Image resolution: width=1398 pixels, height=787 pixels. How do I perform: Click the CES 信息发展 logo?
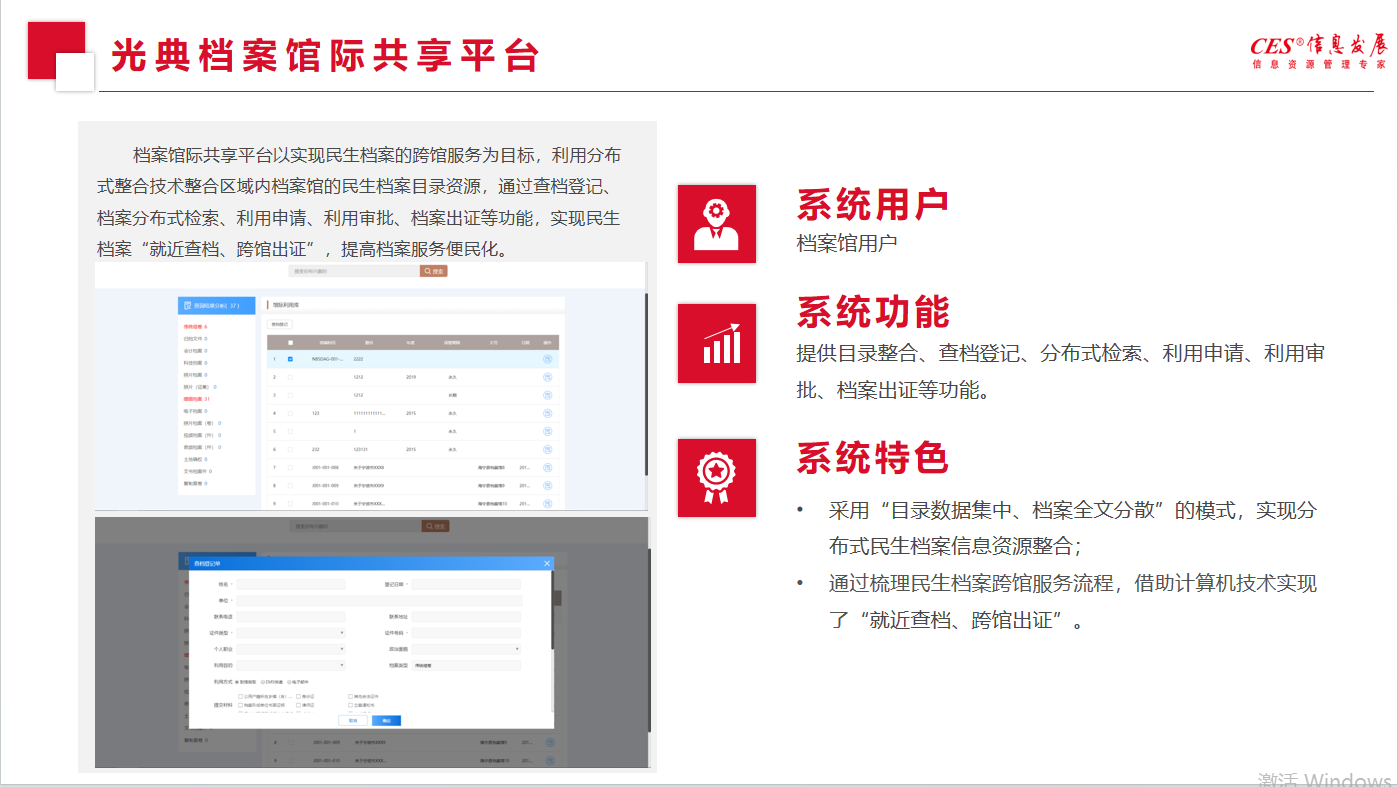pos(1319,52)
